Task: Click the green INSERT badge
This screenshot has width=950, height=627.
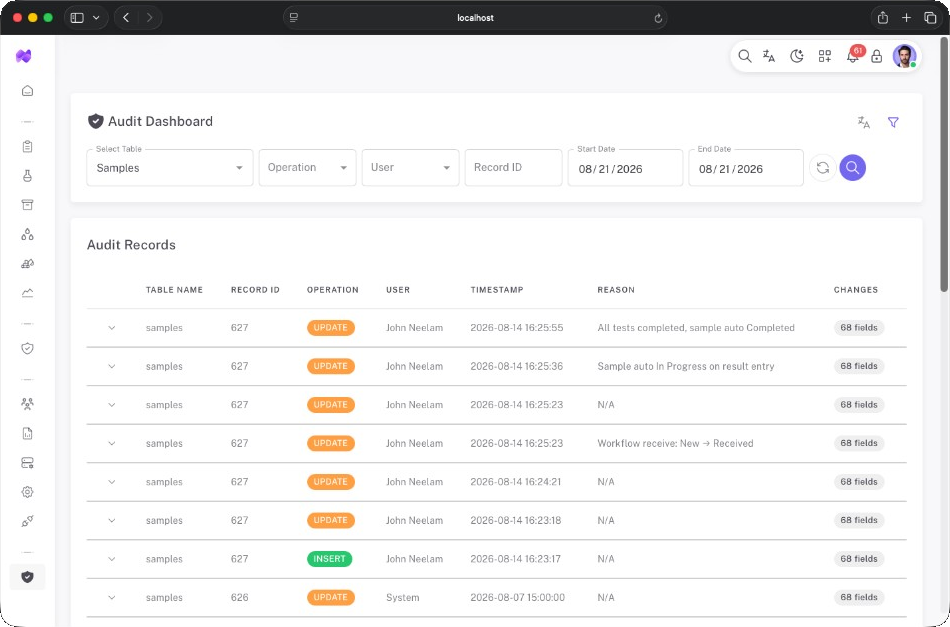Action: point(330,559)
